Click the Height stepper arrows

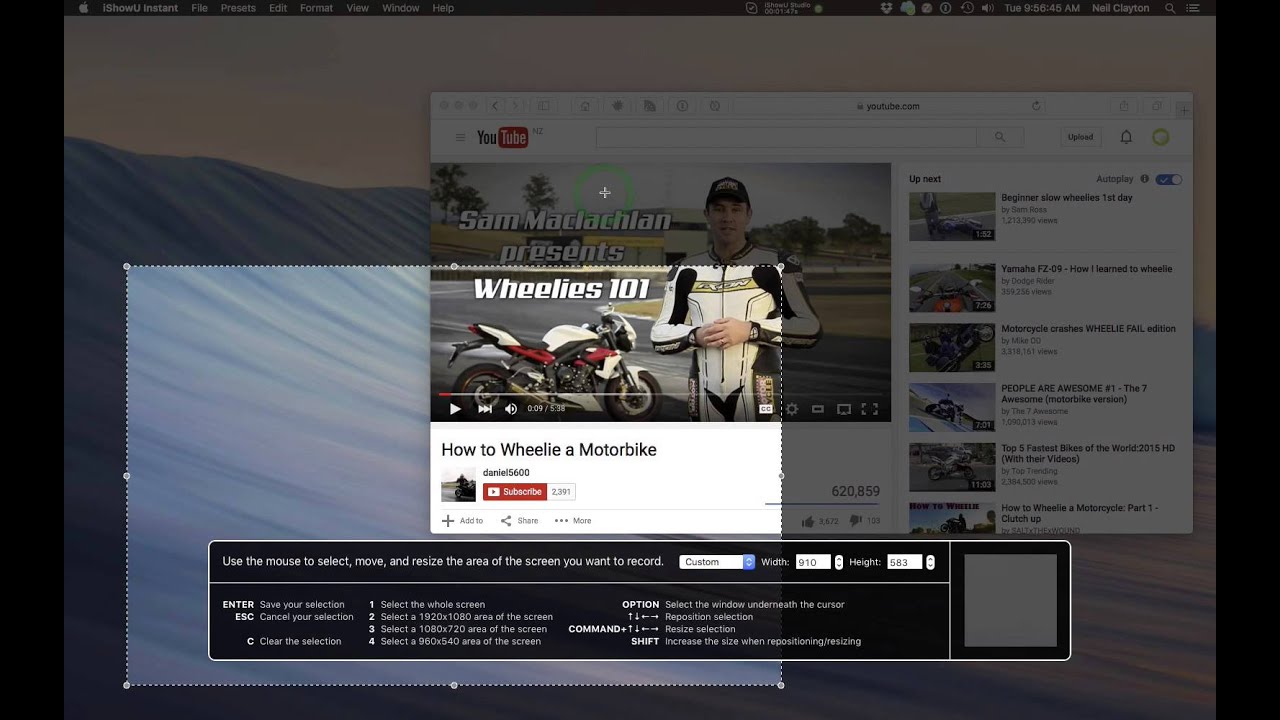[x=930, y=562]
